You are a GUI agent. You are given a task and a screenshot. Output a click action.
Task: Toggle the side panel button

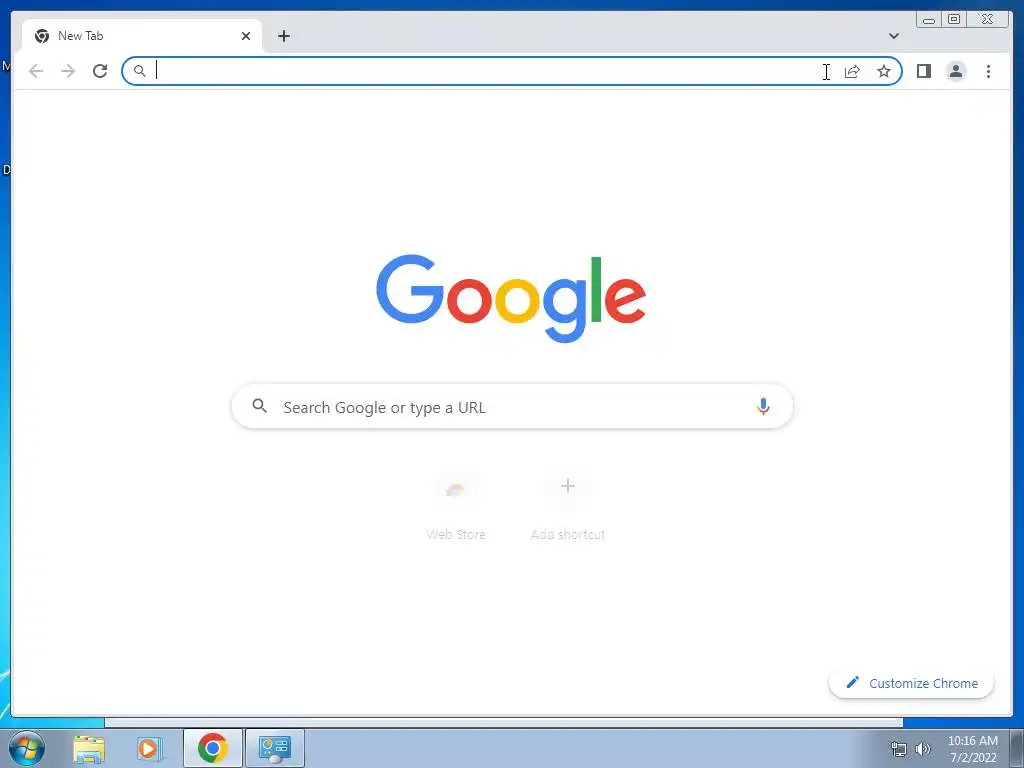point(923,71)
